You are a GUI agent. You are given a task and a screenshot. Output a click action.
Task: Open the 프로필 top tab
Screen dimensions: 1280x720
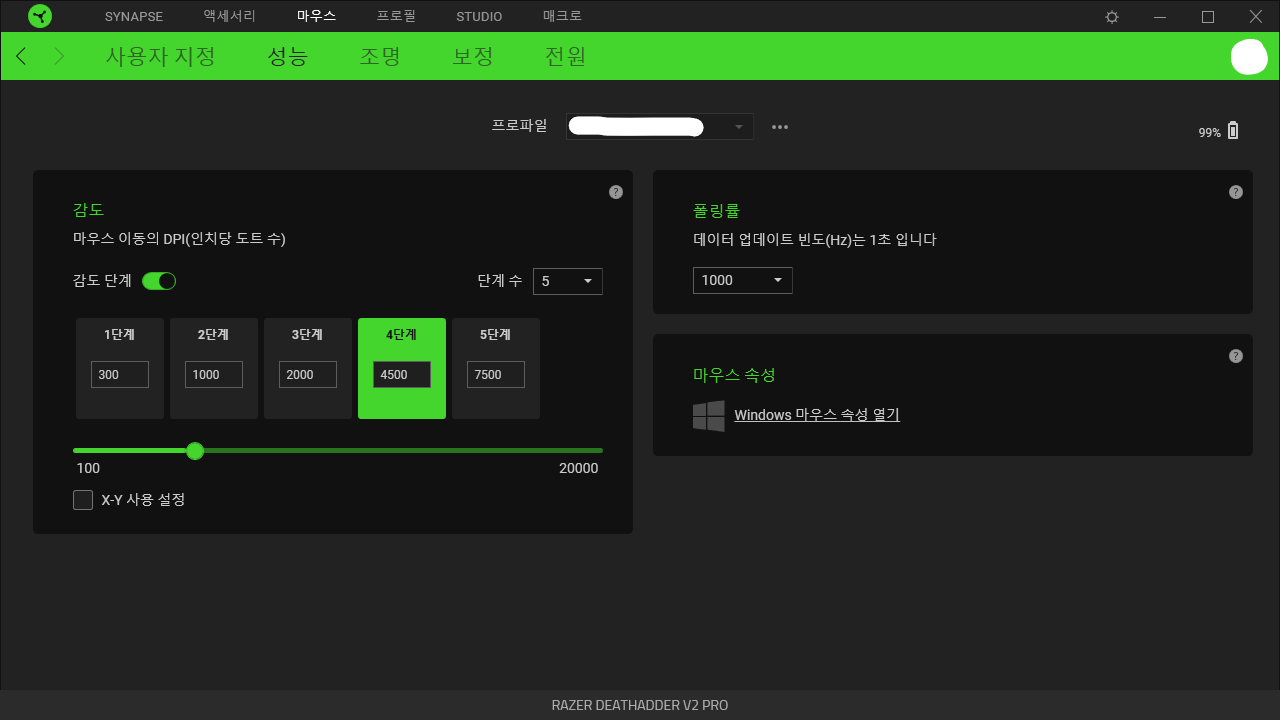pyautogui.click(x=396, y=16)
